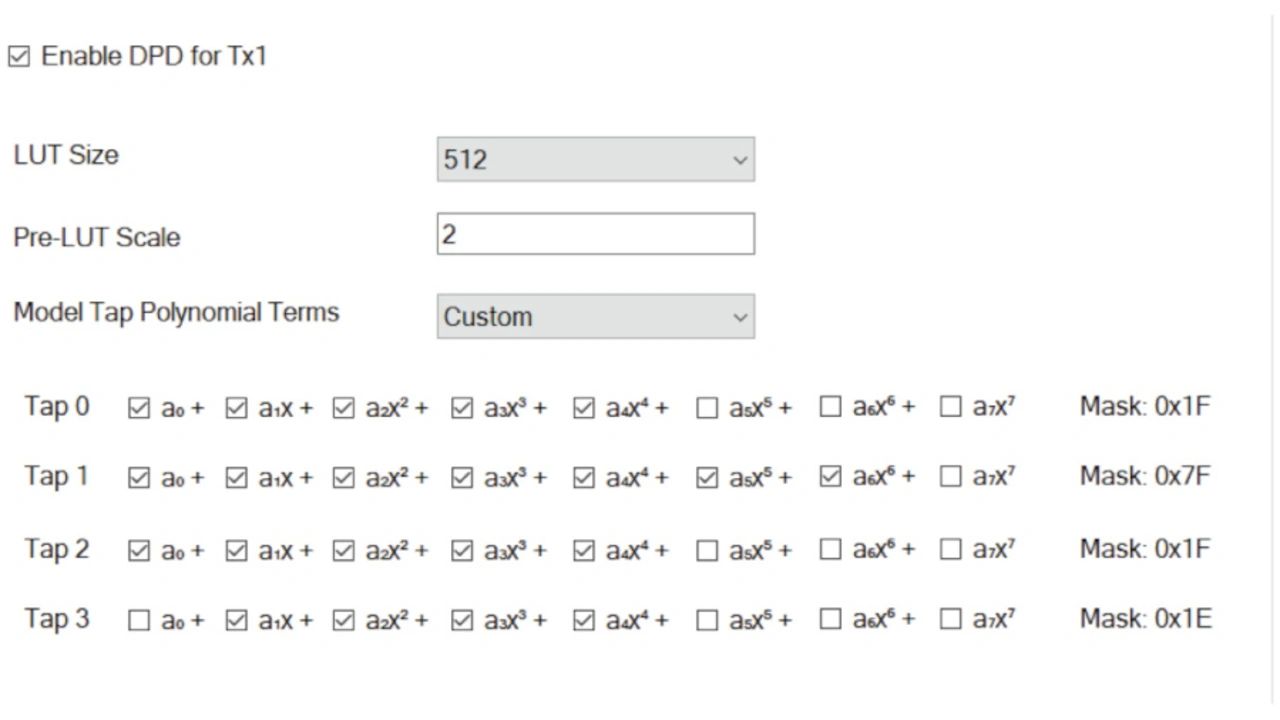
Task: Toggle Tap 0 a₁x term checkbox
Action: [x=236, y=408]
